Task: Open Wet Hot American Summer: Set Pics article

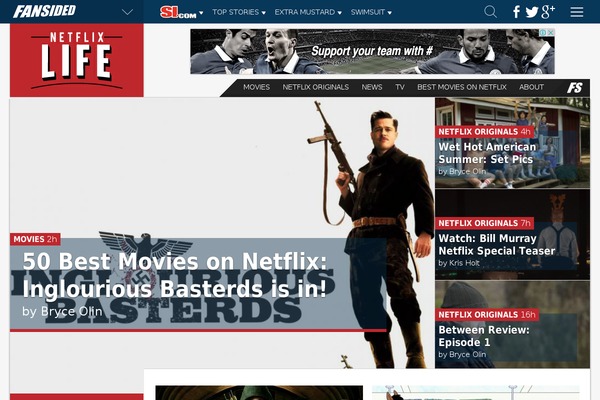Action: point(487,153)
